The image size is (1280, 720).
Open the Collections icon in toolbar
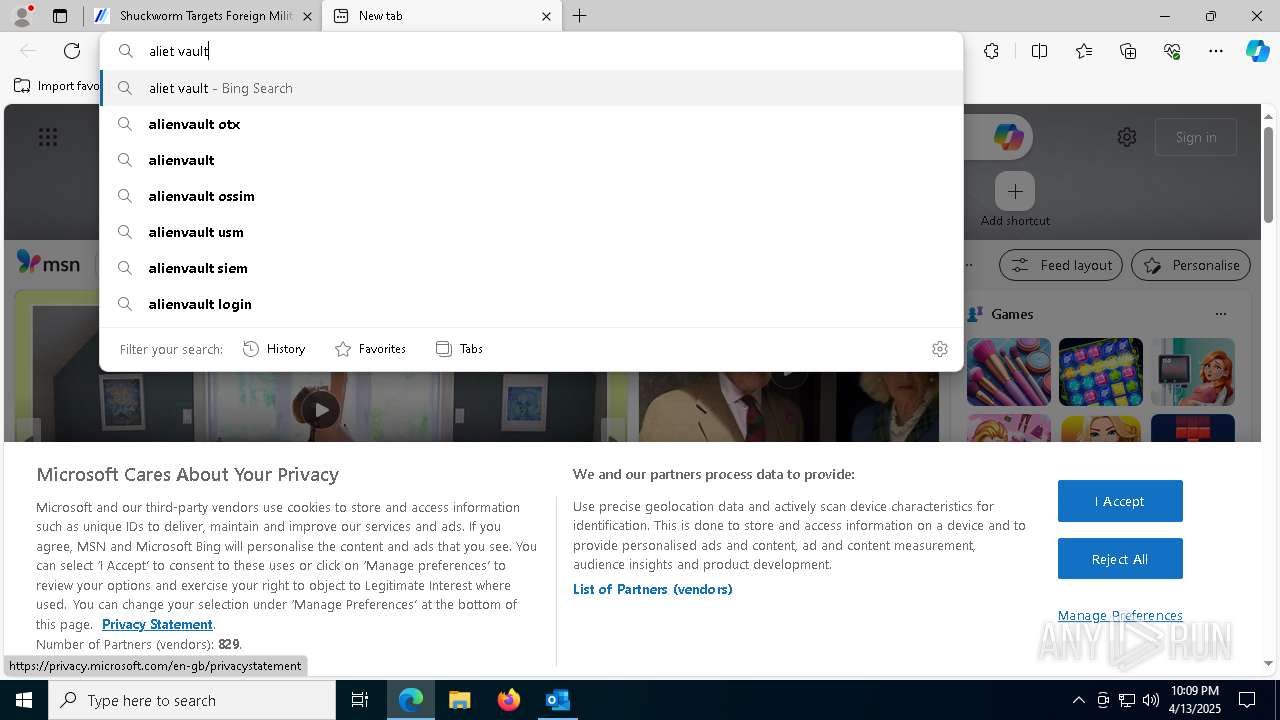(1128, 51)
